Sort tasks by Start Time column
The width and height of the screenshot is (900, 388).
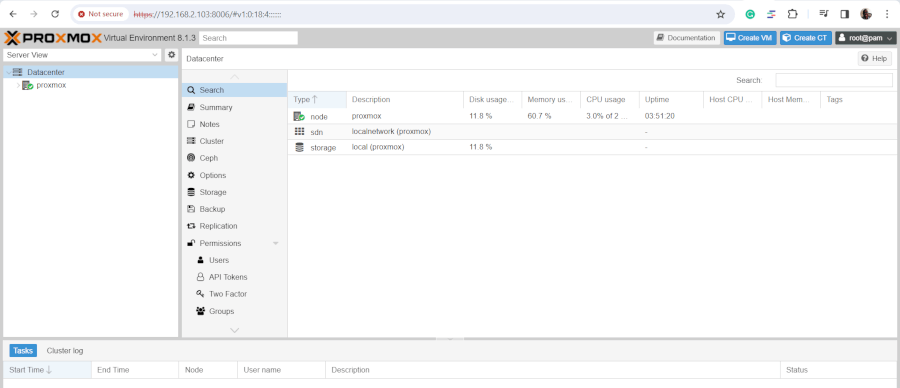[x=47, y=370]
